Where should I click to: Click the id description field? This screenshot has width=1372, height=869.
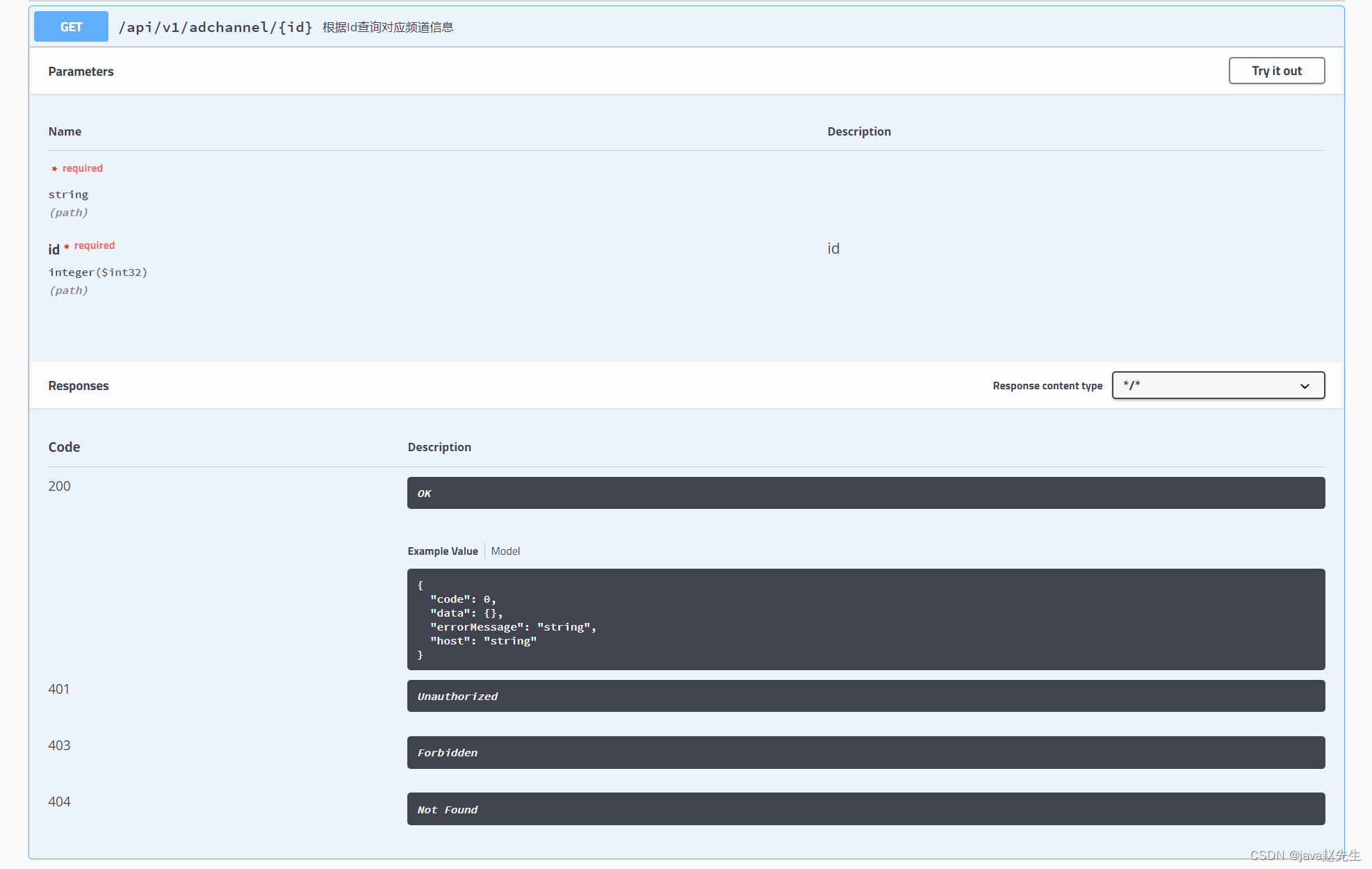[833, 248]
